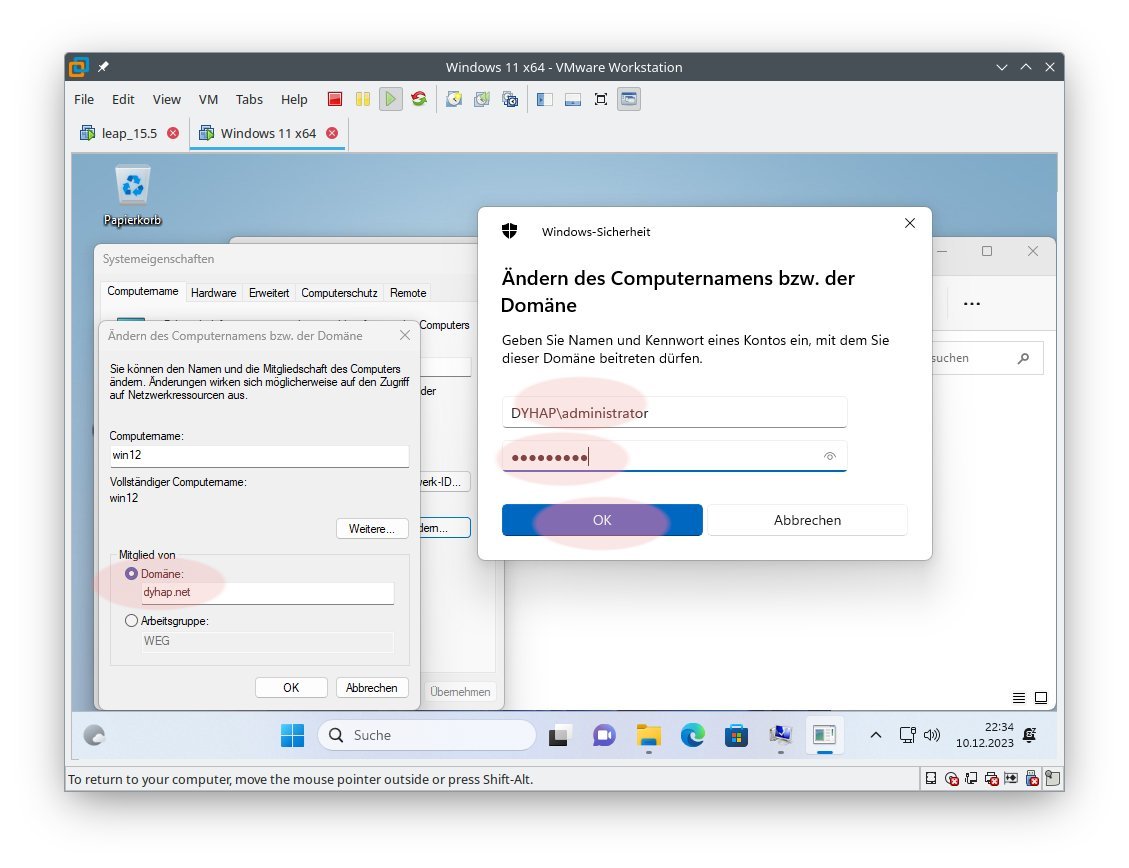Open Microsoft Edge from the taskbar
Screen dimensions: 1129x868
pos(693,736)
